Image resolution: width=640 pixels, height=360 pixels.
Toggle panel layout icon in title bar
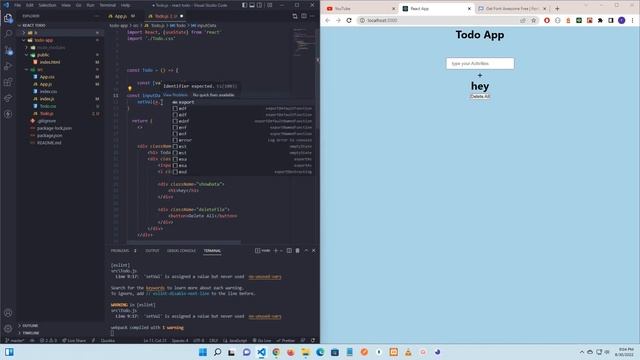252,5
